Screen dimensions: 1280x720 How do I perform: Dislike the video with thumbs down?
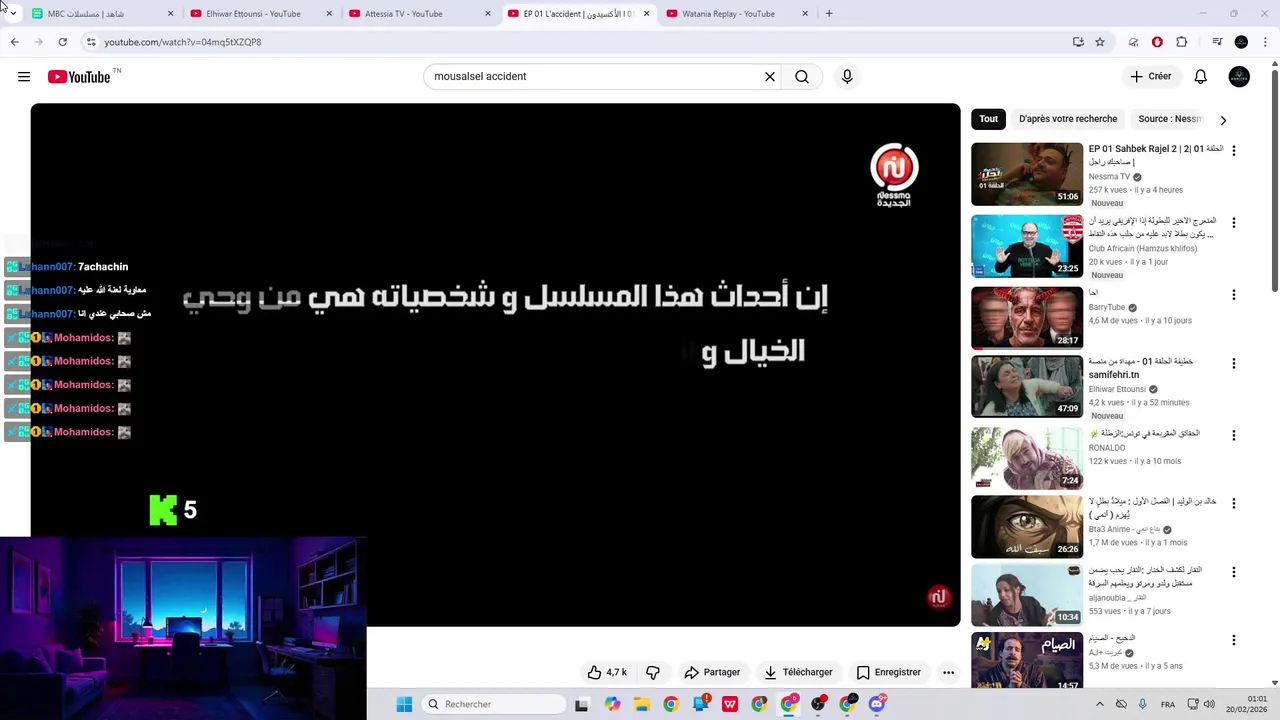click(653, 672)
